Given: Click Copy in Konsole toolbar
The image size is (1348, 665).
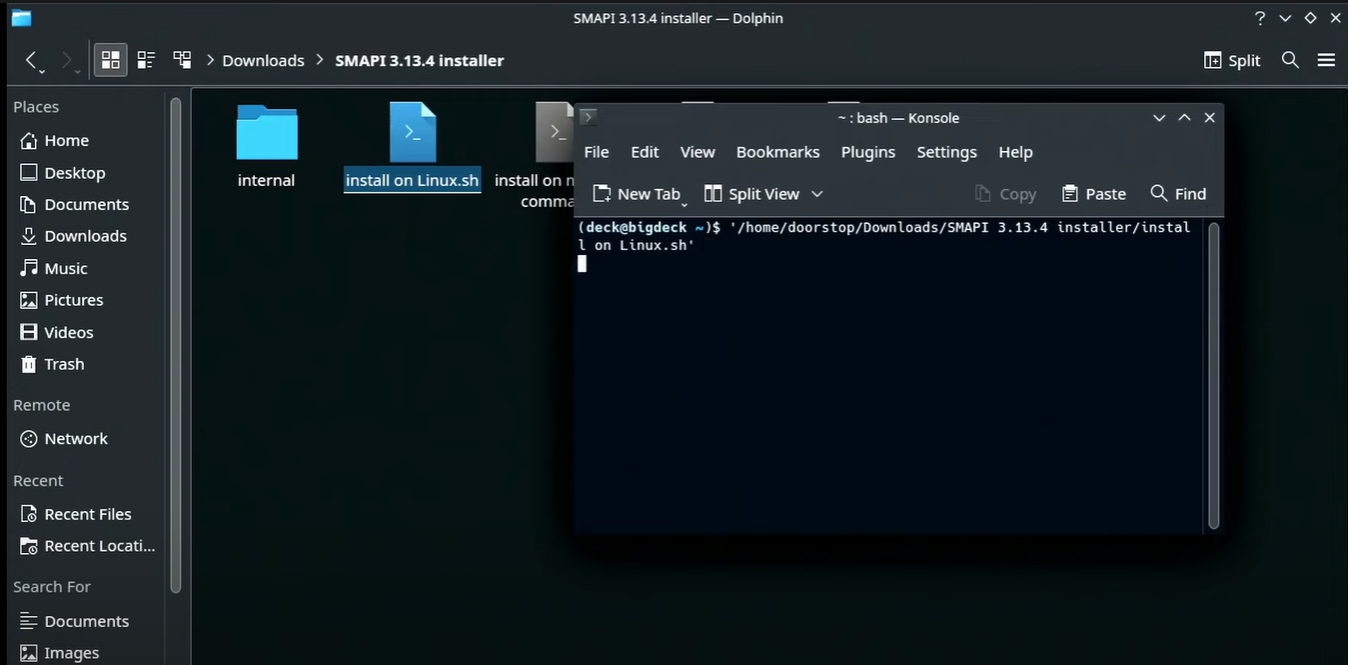Looking at the screenshot, I should [1005, 194].
